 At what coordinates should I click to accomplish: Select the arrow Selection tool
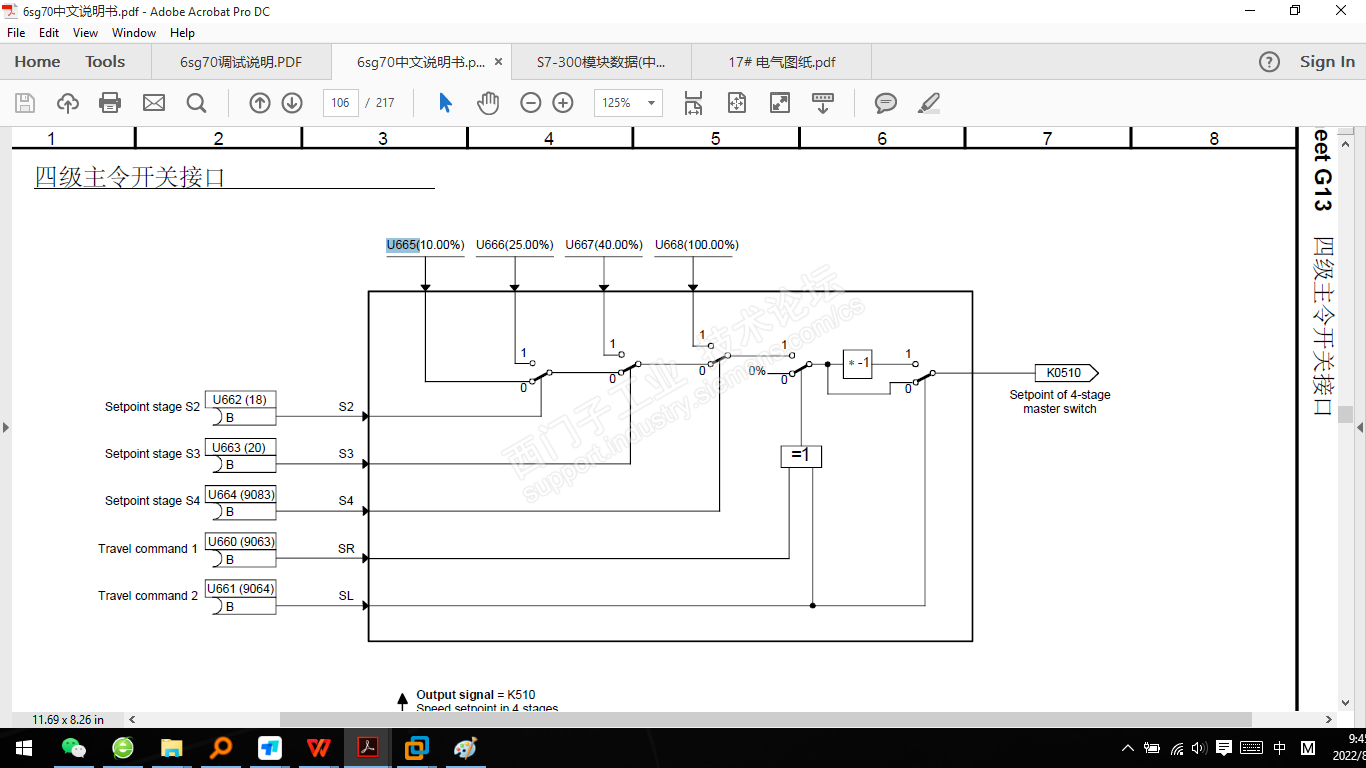pos(446,103)
